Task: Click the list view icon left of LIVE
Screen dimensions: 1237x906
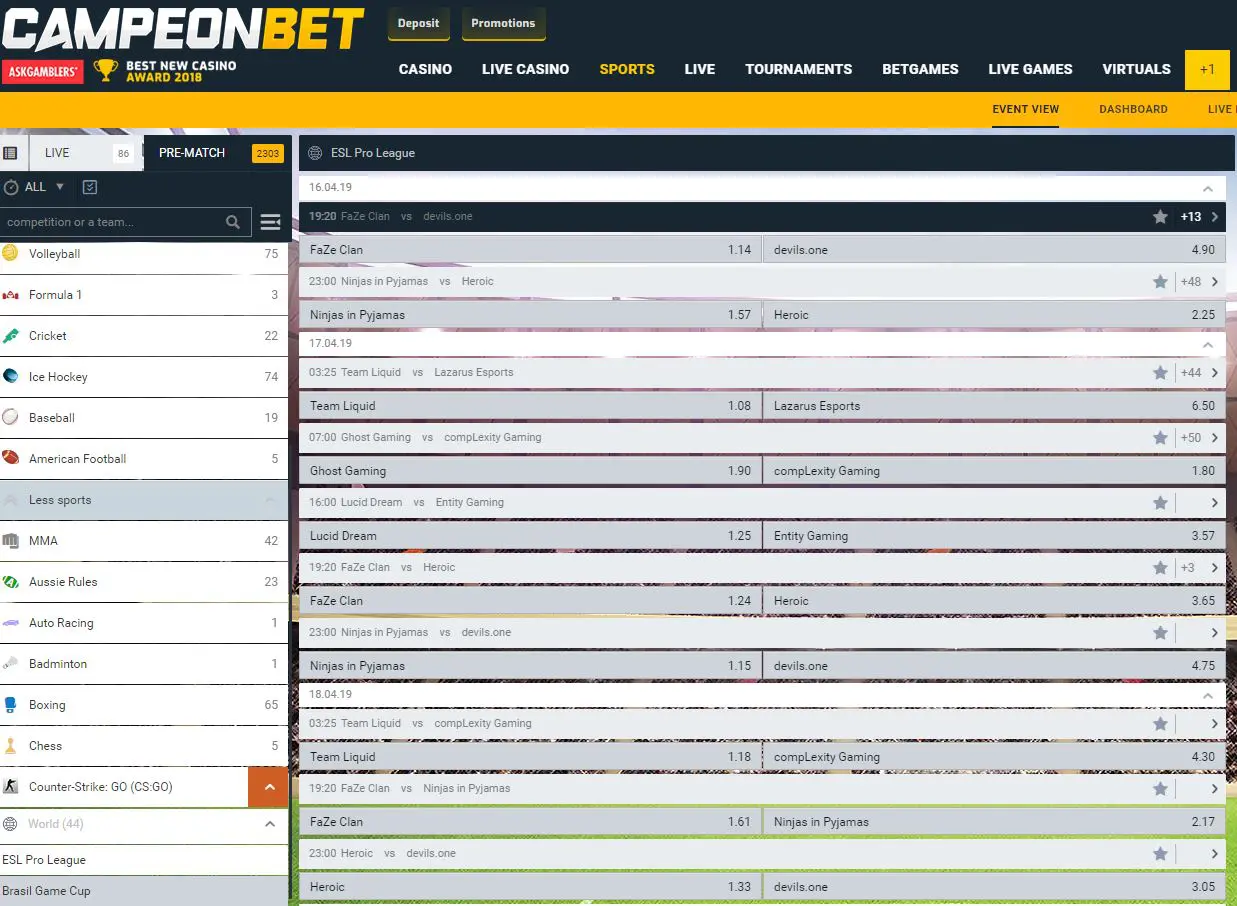Action: click(x=11, y=153)
